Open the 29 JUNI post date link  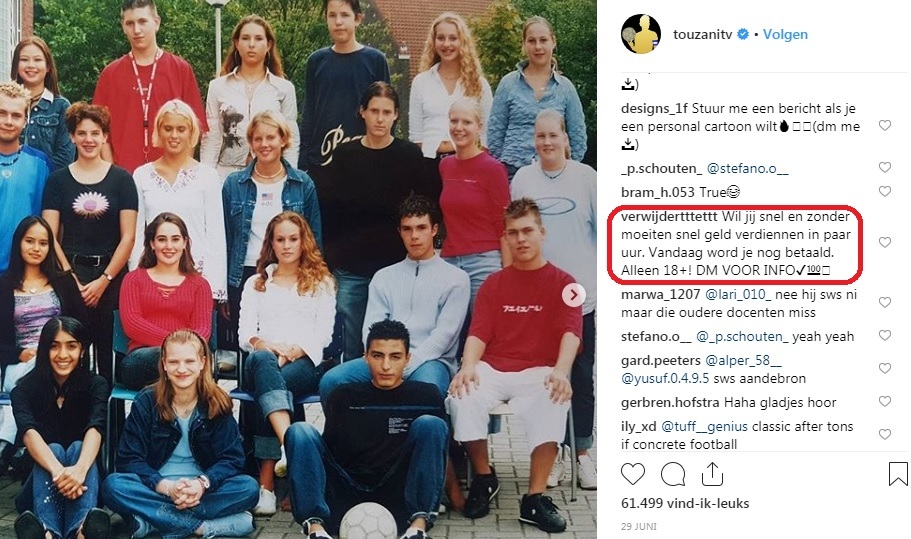(639, 526)
